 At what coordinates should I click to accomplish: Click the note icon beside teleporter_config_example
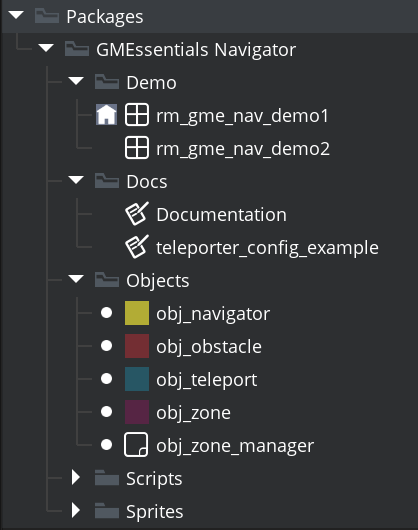tap(137, 247)
